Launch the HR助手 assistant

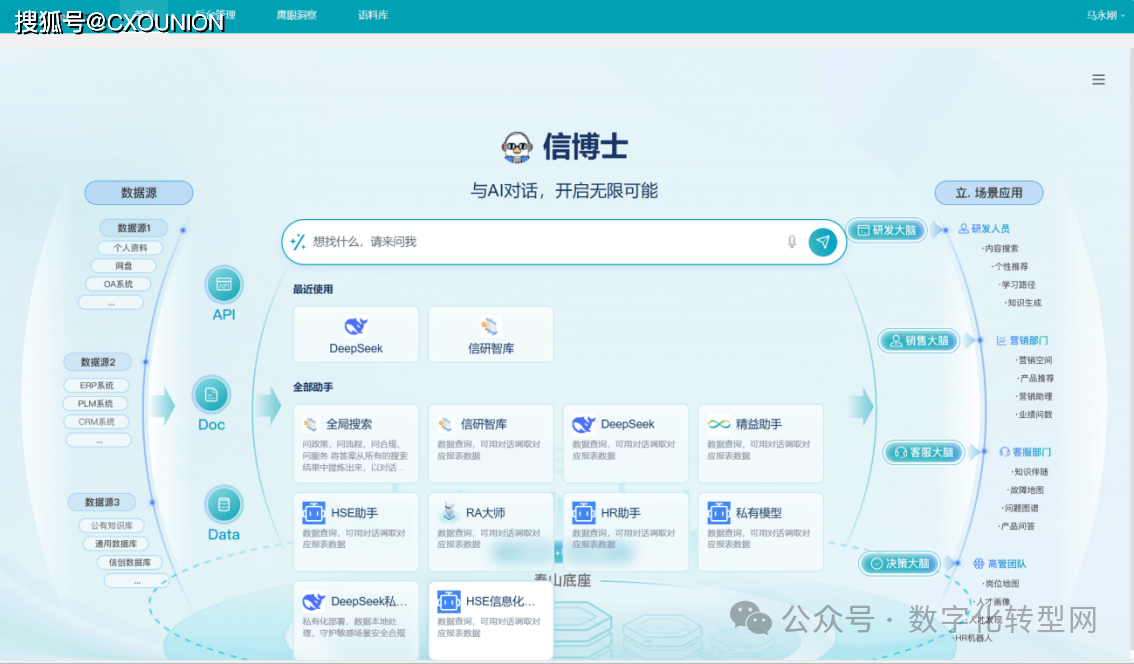point(625,531)
